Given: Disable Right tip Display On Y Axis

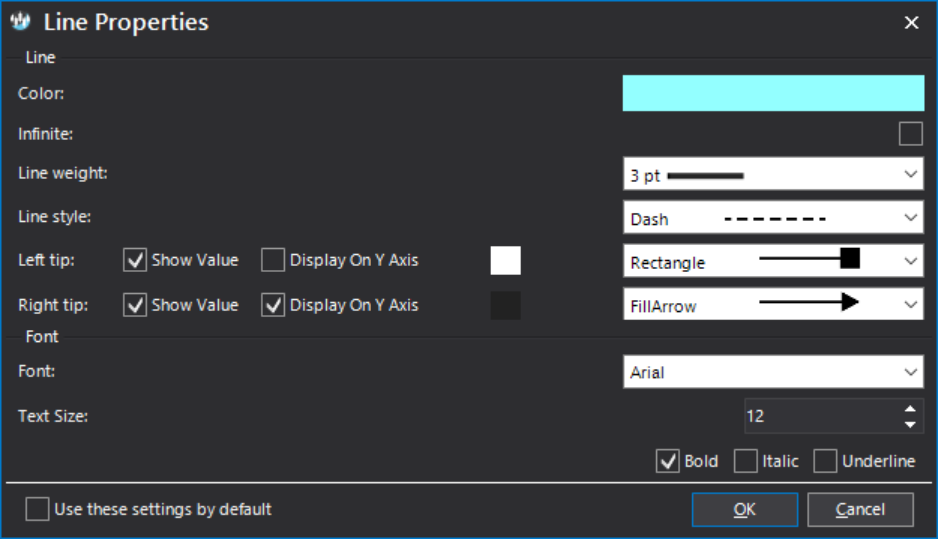Looking at the screenshot, I should [273, 305].
